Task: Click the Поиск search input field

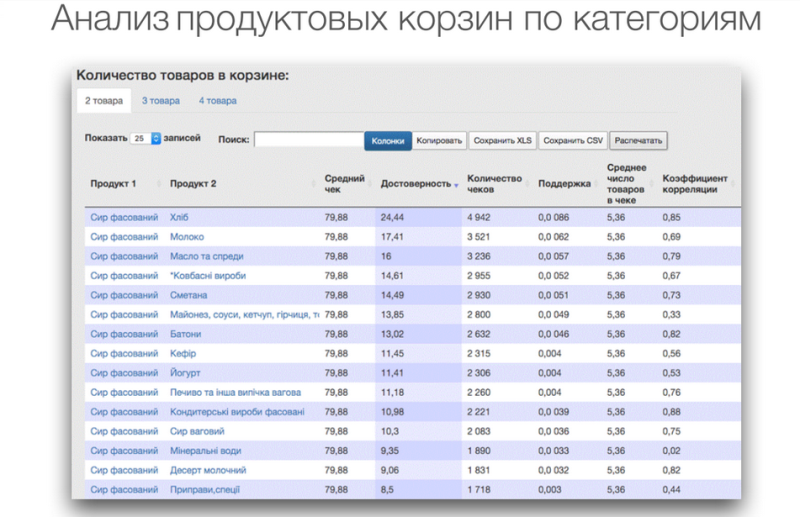Action: click(x=308, y=140)
